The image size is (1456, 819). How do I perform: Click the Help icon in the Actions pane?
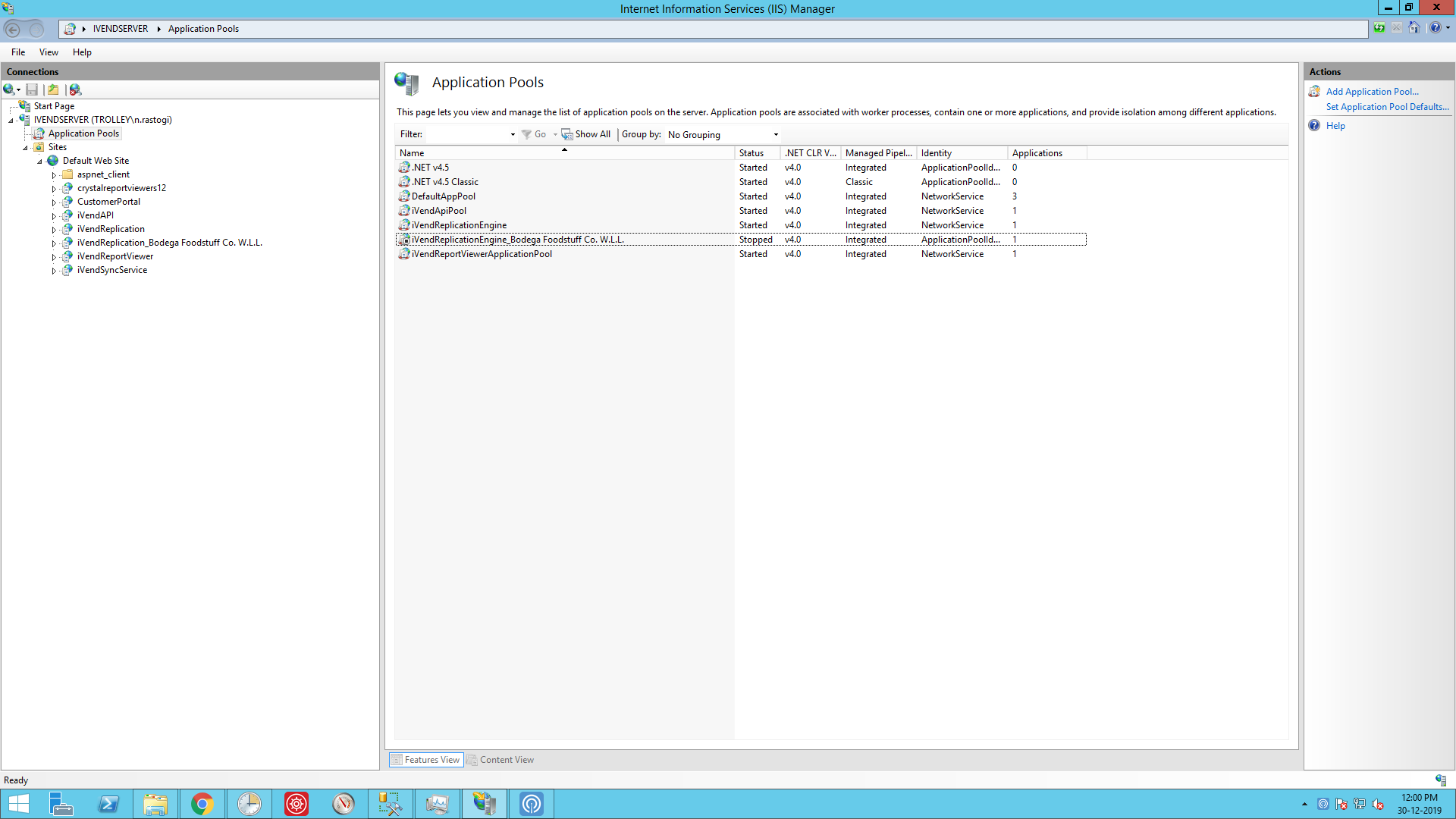coord(1314,126)
